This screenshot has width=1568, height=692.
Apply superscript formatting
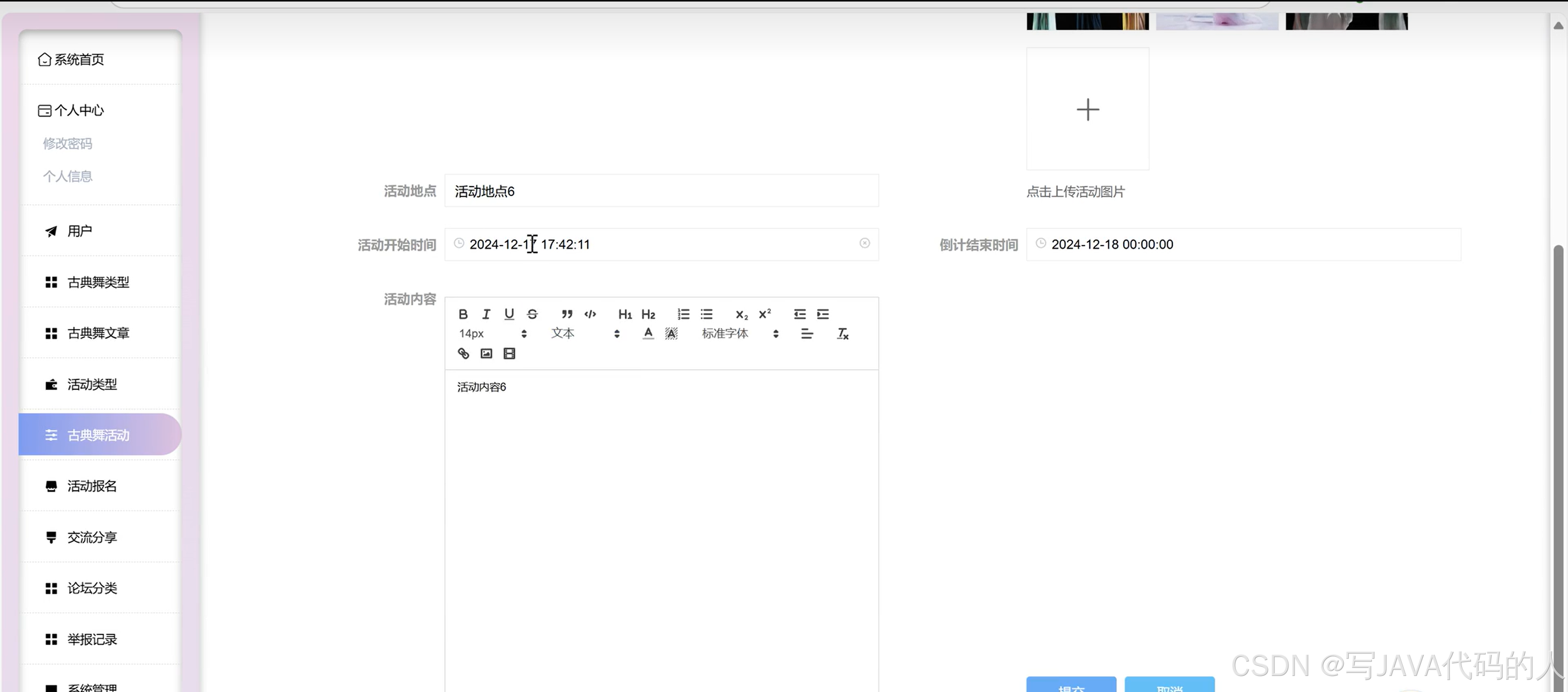click(x=764, y=314)
